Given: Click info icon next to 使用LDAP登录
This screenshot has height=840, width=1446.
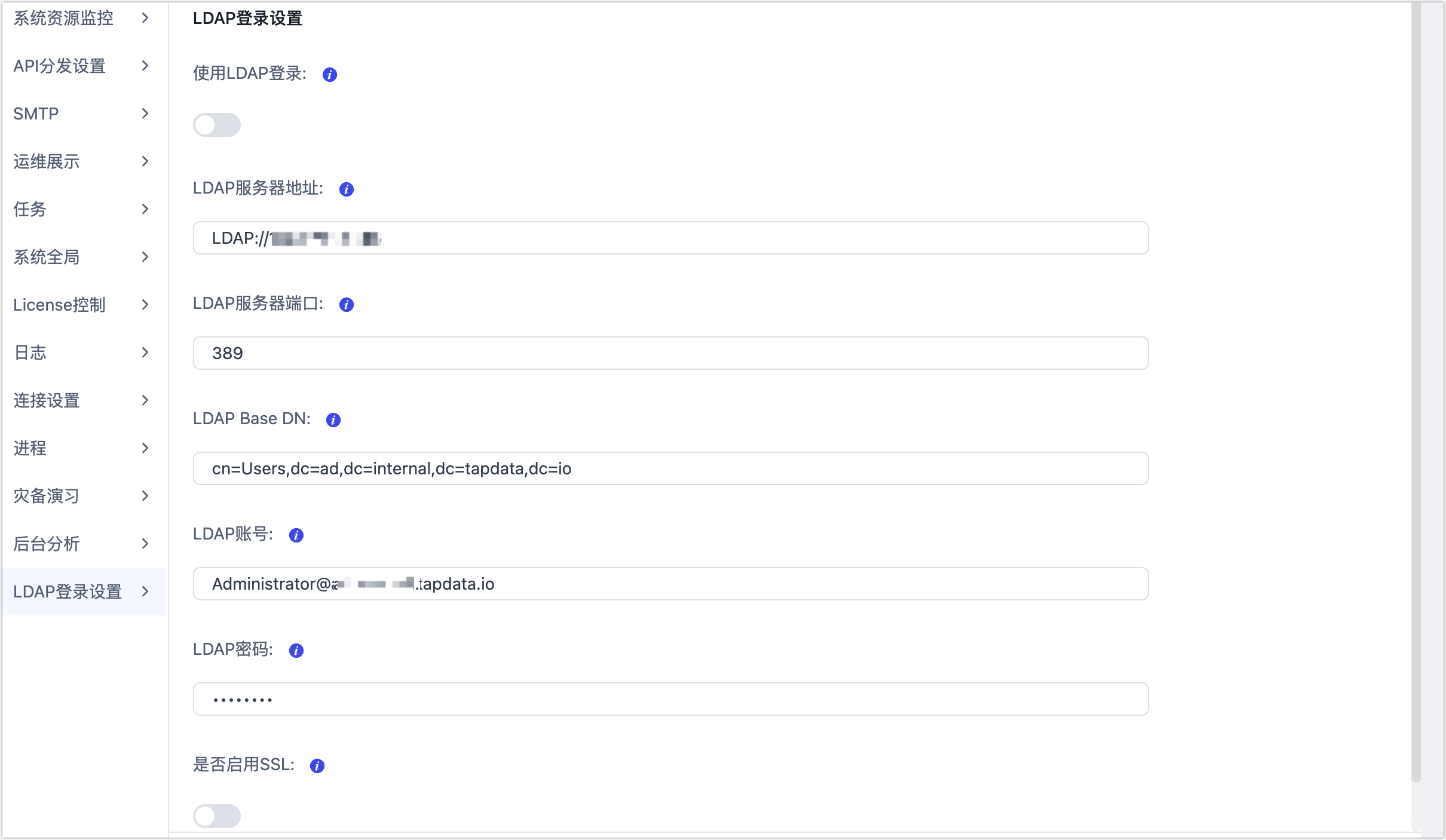Looking at the screenshot, I should [x=329, y=75].
